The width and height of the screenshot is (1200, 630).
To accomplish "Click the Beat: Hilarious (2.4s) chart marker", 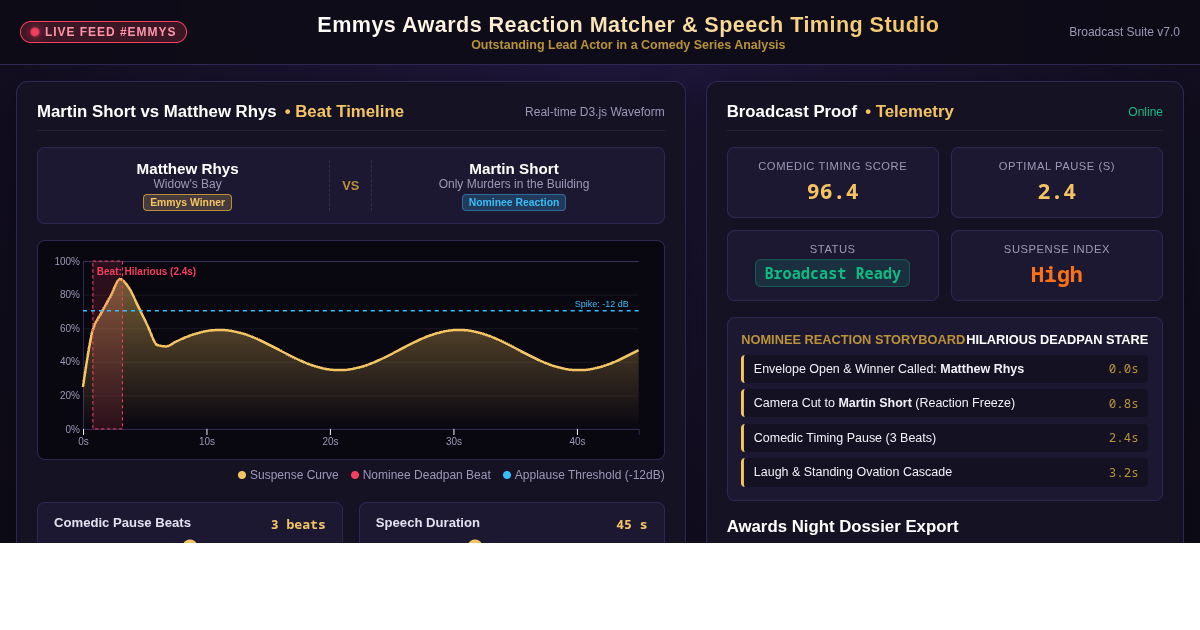I will tap(146, 271).
